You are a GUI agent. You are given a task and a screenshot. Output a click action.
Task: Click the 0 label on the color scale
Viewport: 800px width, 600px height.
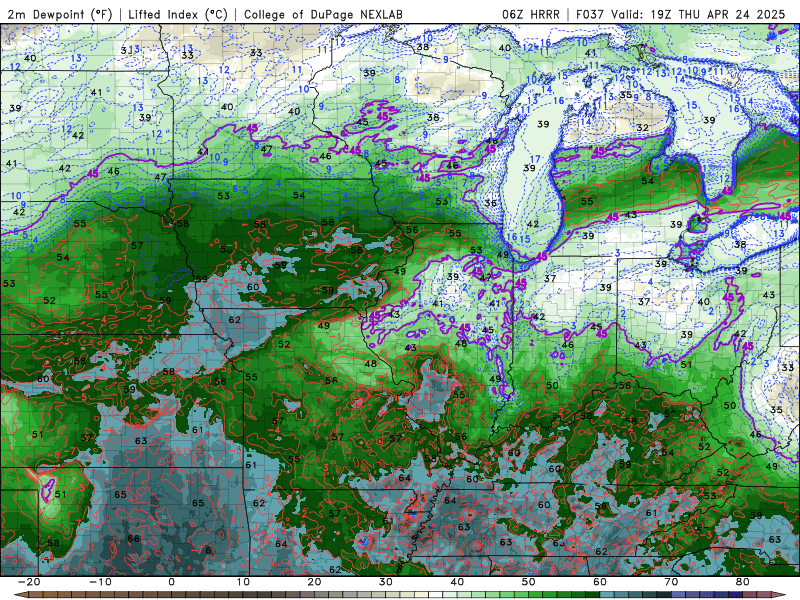(171, 582)
